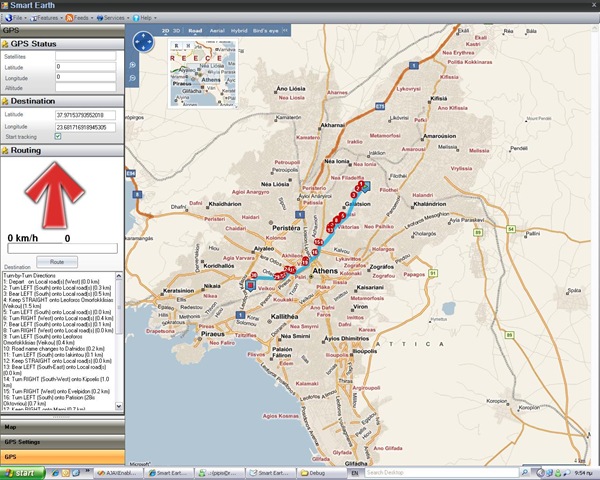Image resolution: width=600 pixels, height=480 pixels.
Task: Click the red waypoint marker numbered 36
Action: (x=254, y=275)
